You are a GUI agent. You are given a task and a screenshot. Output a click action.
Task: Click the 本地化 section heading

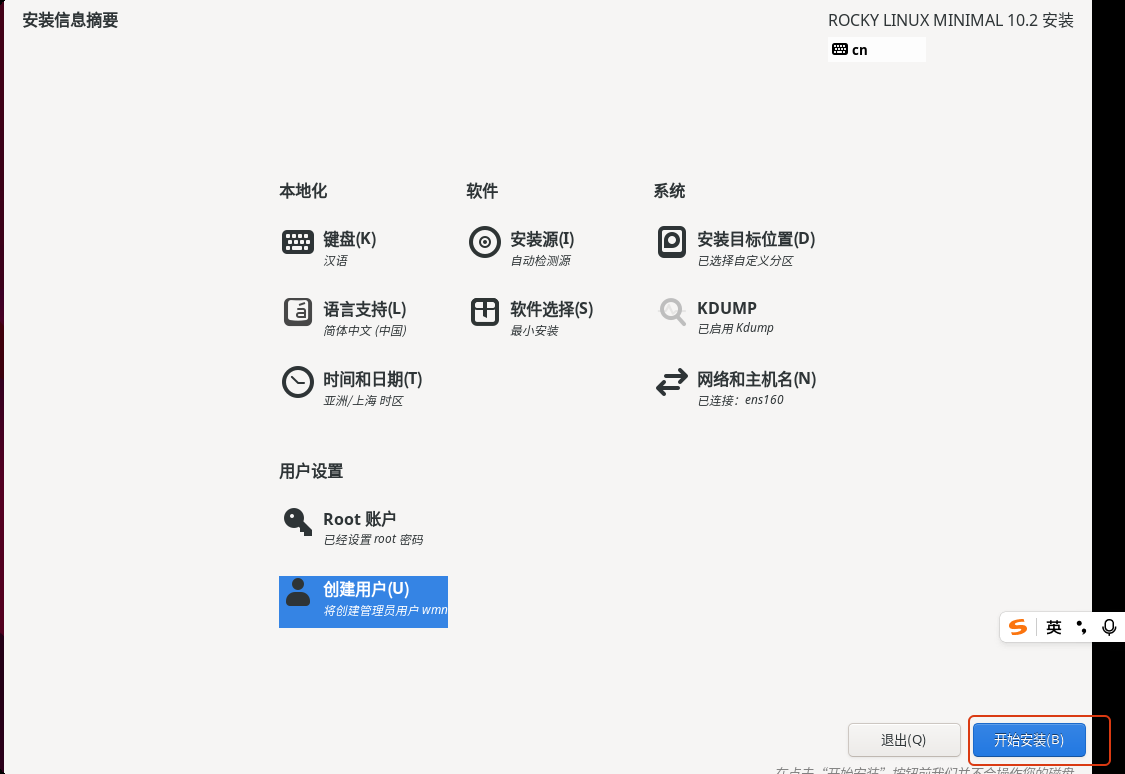click(303, 191)
